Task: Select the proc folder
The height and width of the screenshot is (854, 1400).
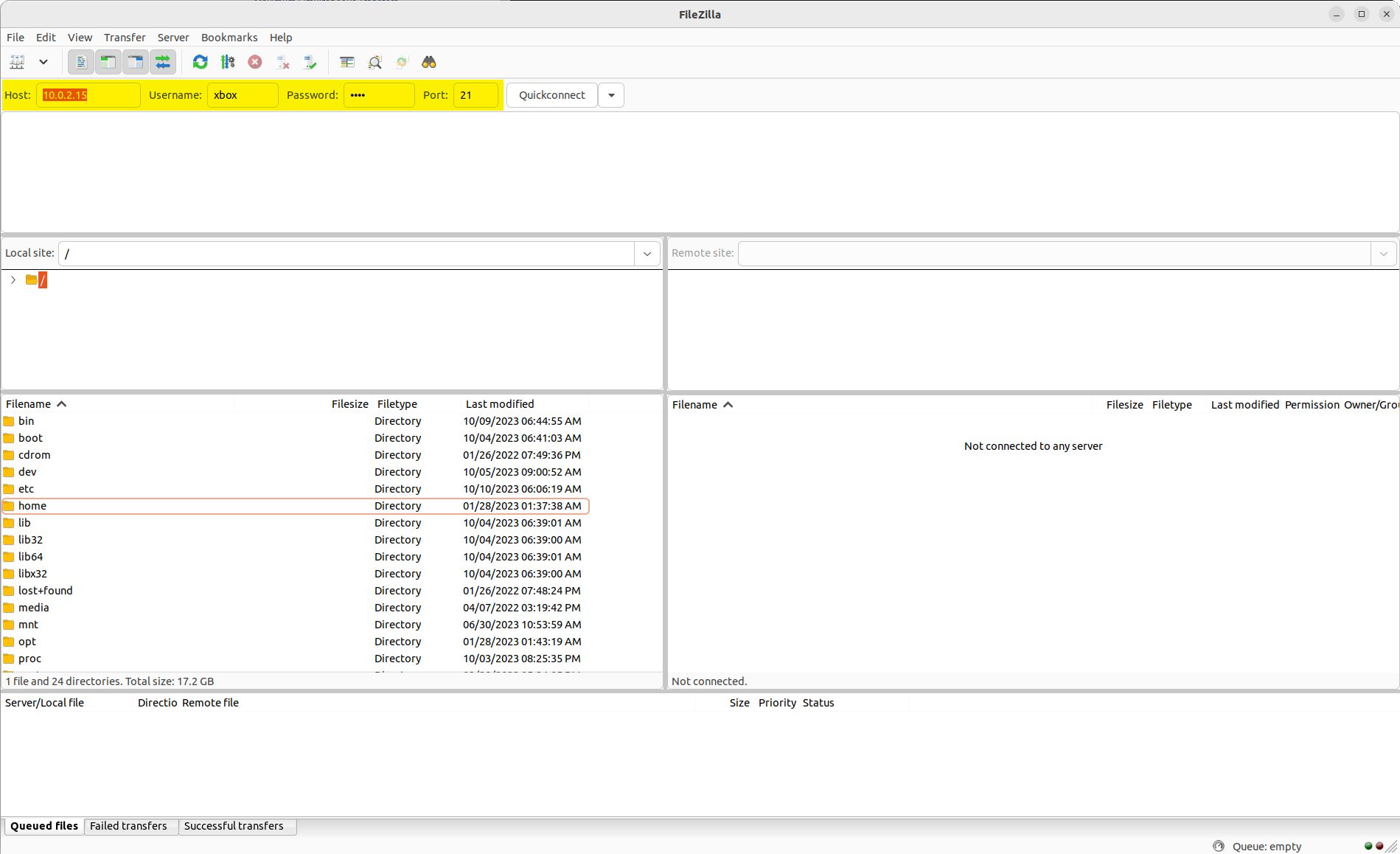Action: [x=296, y=659]
